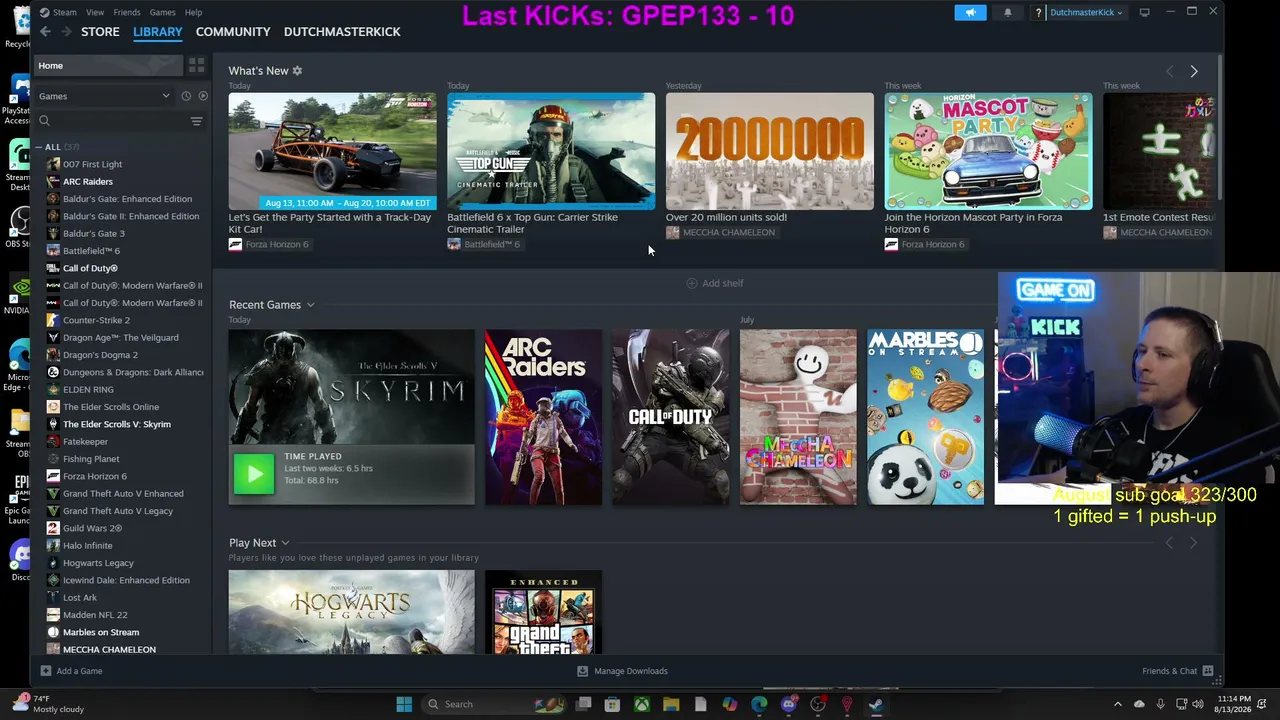Click the Add a Game link
This screenshot has height=720, width=1280.
[79, 671]
